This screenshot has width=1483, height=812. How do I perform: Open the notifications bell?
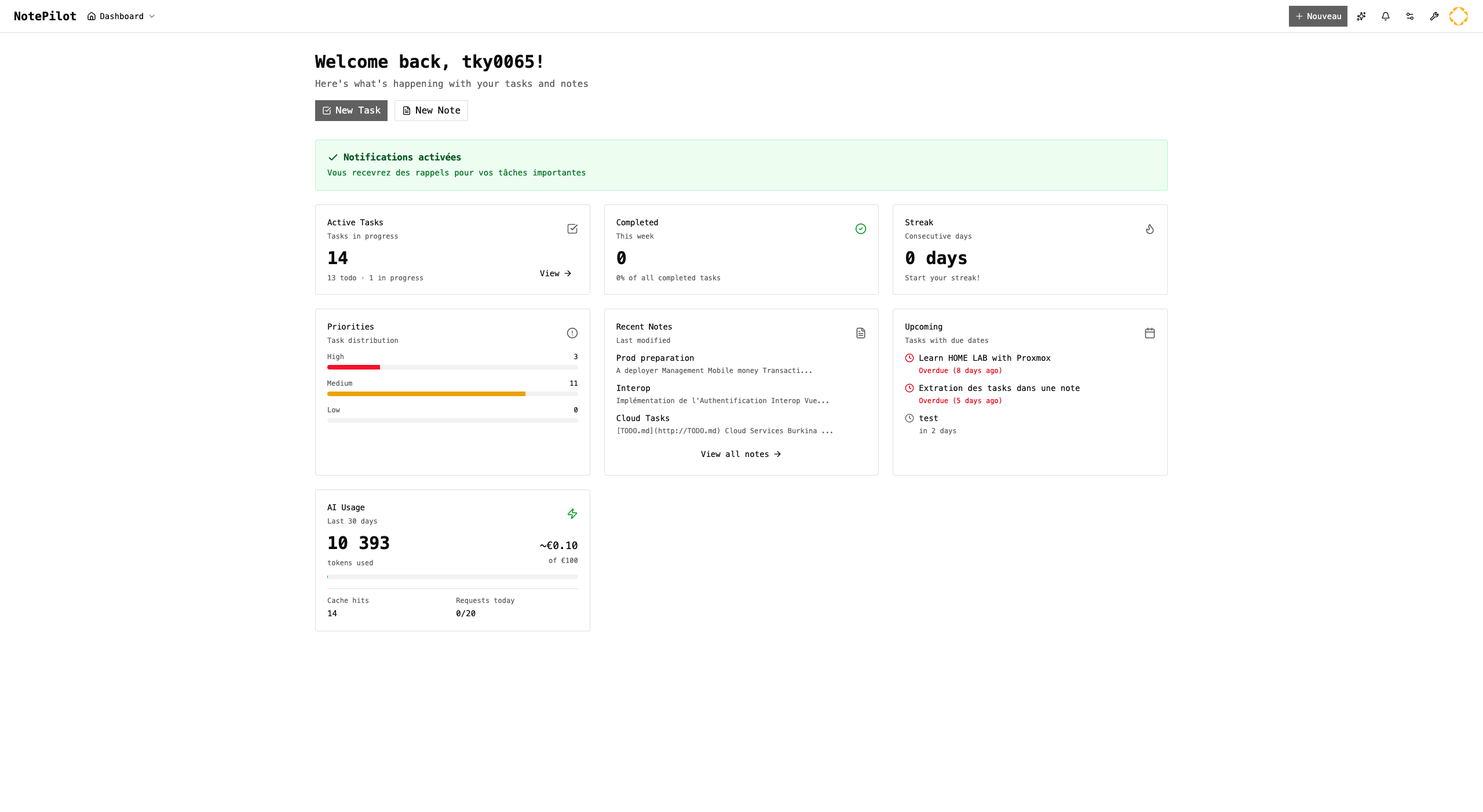(x=1386, y=16)
